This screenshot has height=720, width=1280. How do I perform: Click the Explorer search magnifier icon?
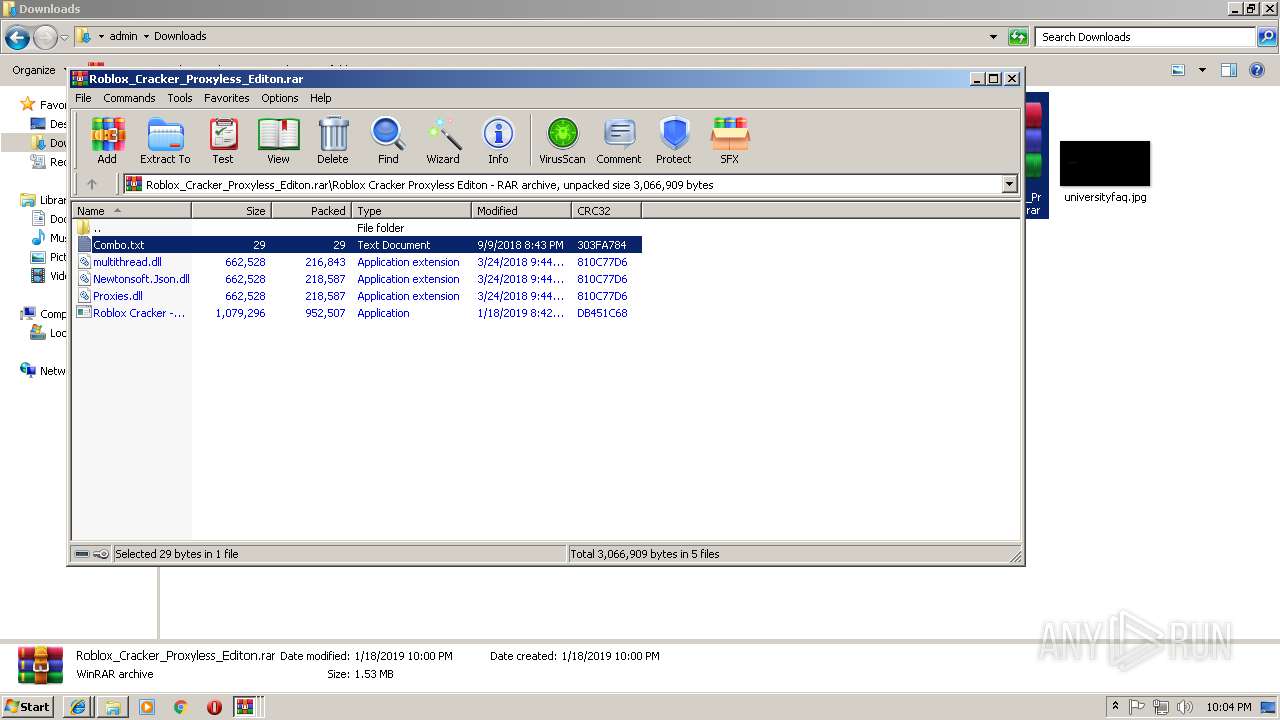pyautogui.click(x=1267, y=37)
